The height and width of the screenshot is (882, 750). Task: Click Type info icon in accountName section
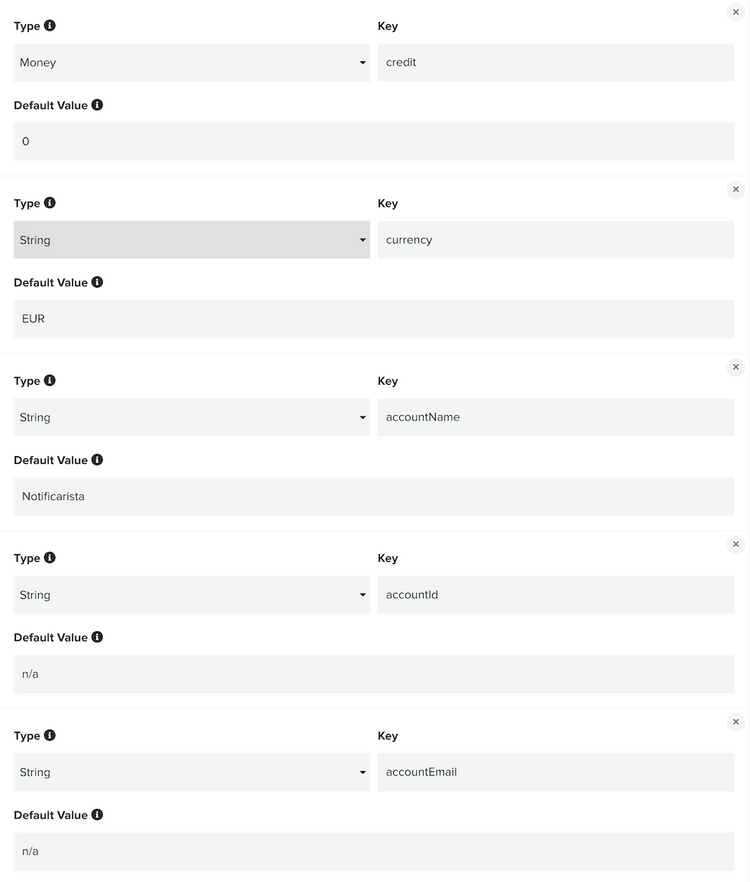coord(50,381)
